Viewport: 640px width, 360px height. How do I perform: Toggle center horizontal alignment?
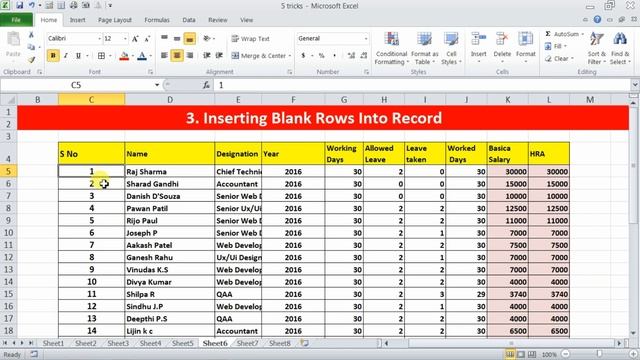pos(177,55)
